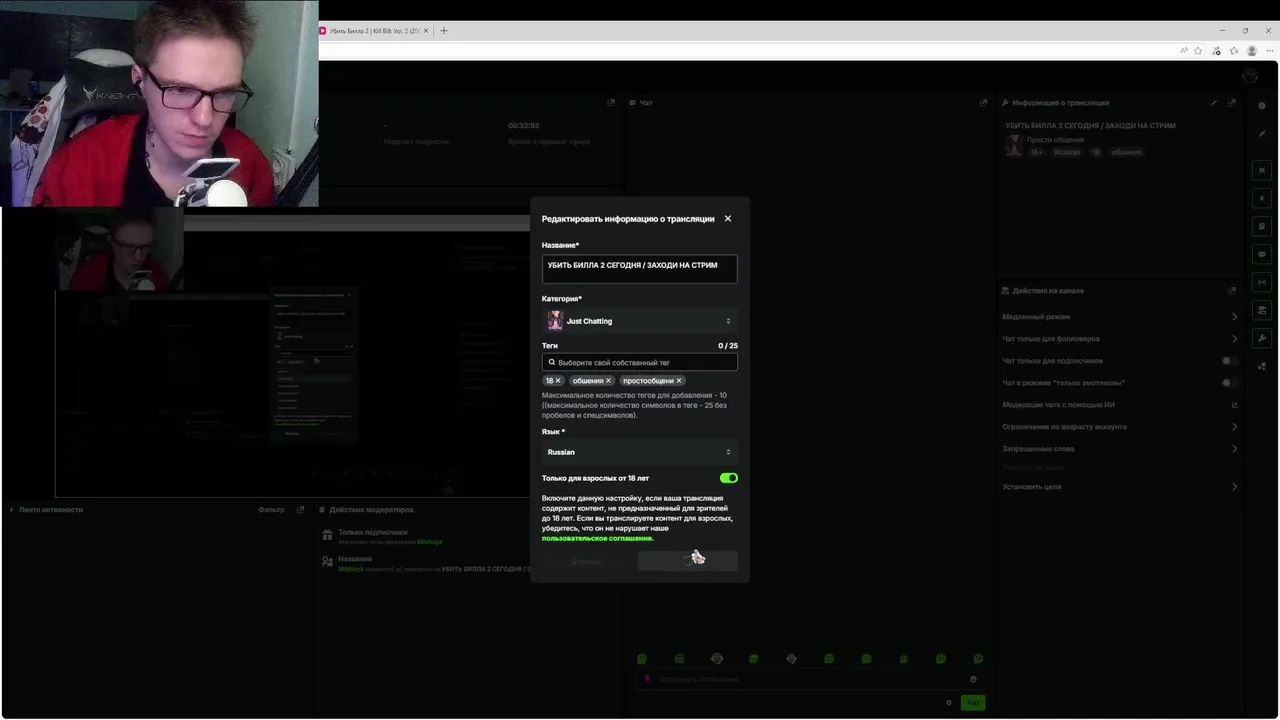Click the pencil icon in right sidebar

click(x=1262, y=134)
